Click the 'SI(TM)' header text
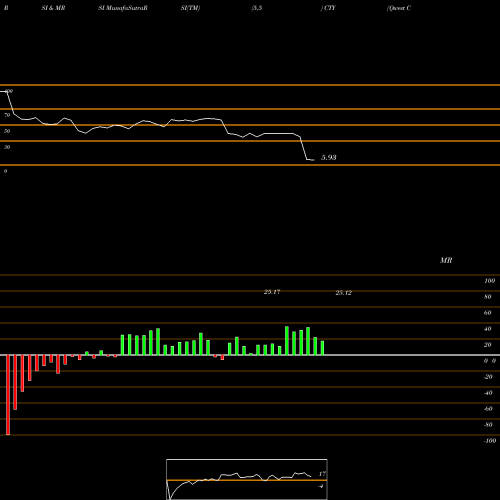Image resolution: width=500 pixels, height=500 pixels. pyautogui.click(x=190, y=8)
